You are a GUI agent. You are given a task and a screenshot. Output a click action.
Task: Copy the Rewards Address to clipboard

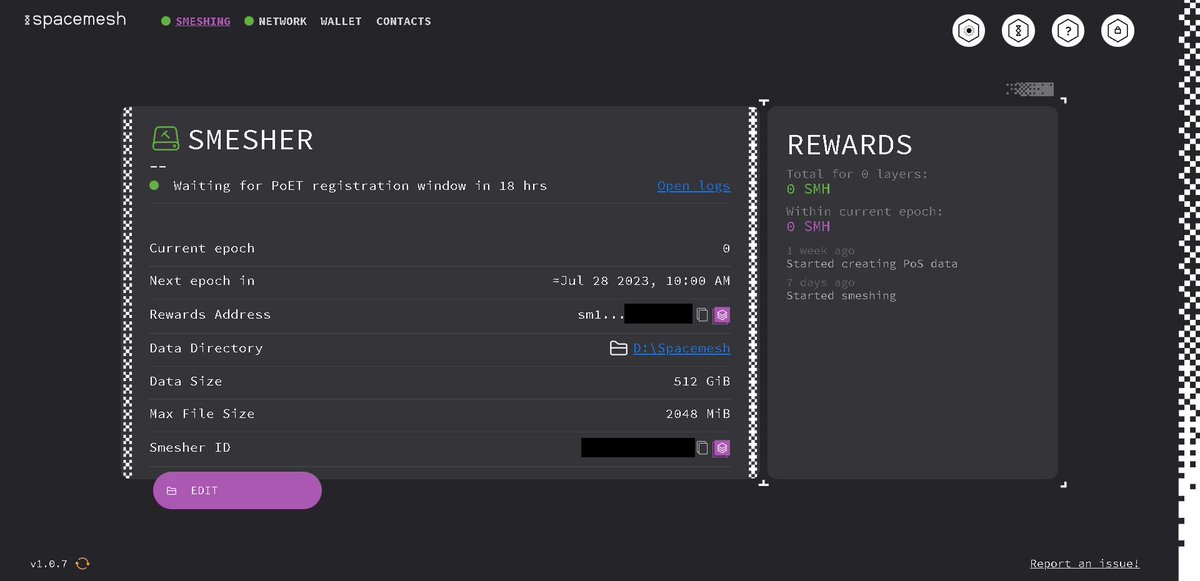(x=702, y=314)
